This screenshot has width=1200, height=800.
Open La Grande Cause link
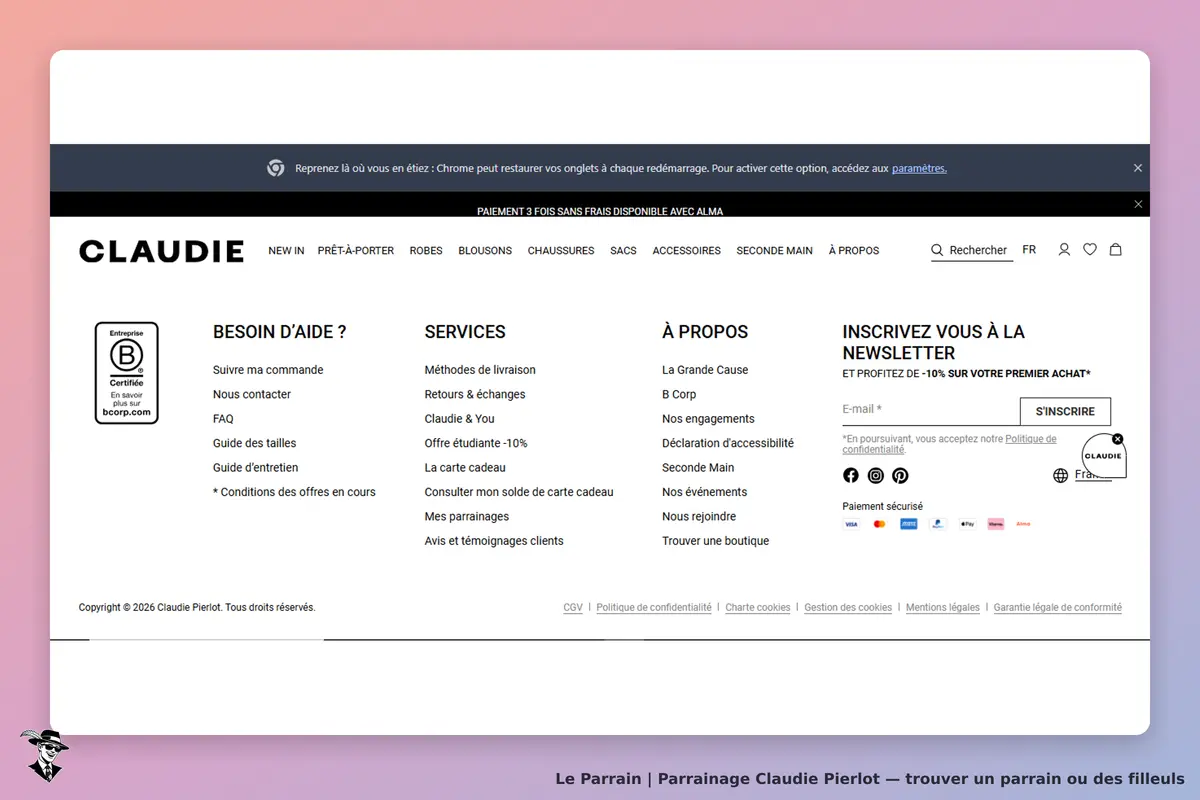click(705, 370)
